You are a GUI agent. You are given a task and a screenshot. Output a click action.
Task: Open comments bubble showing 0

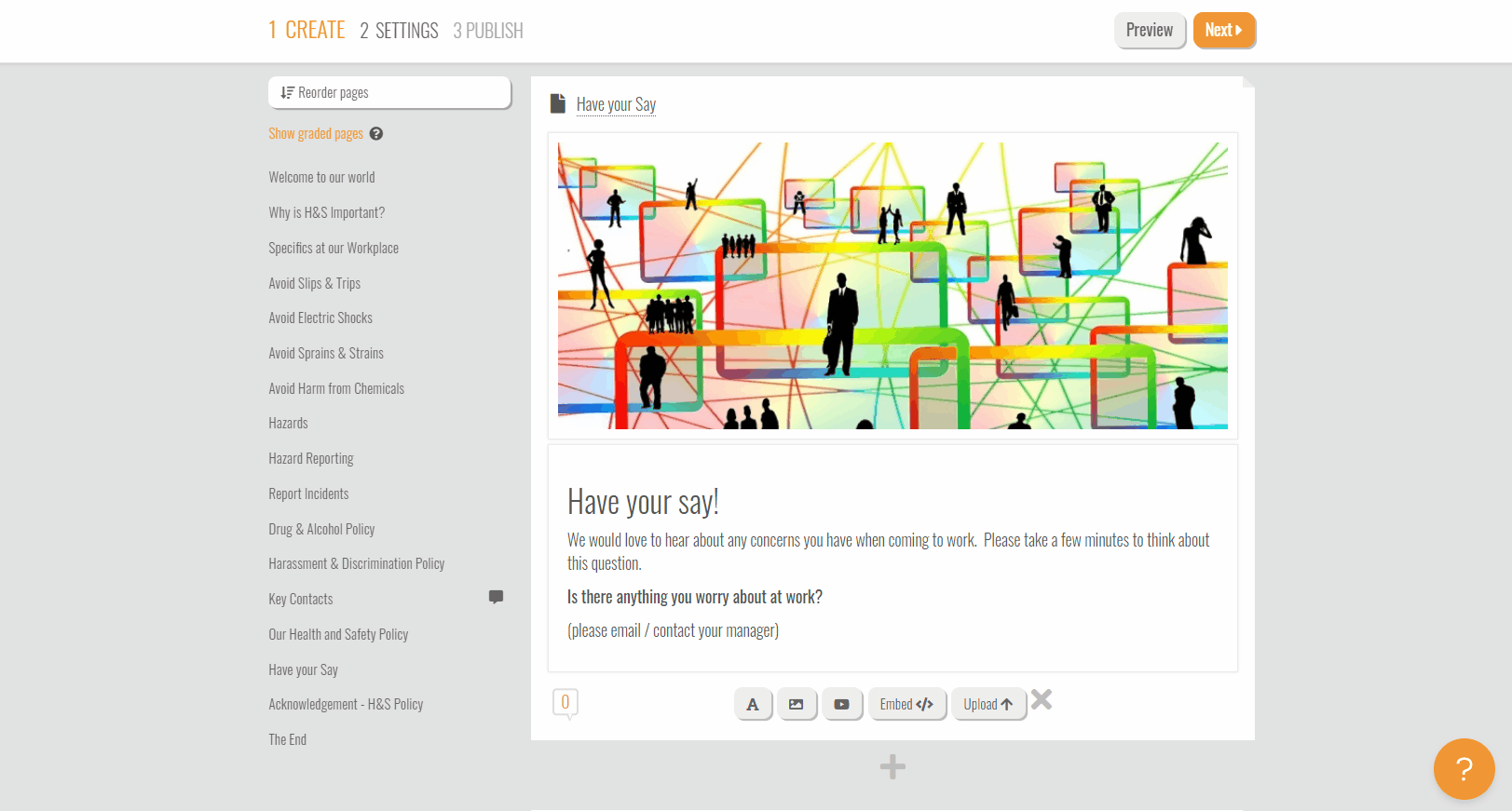click(565, 703)
